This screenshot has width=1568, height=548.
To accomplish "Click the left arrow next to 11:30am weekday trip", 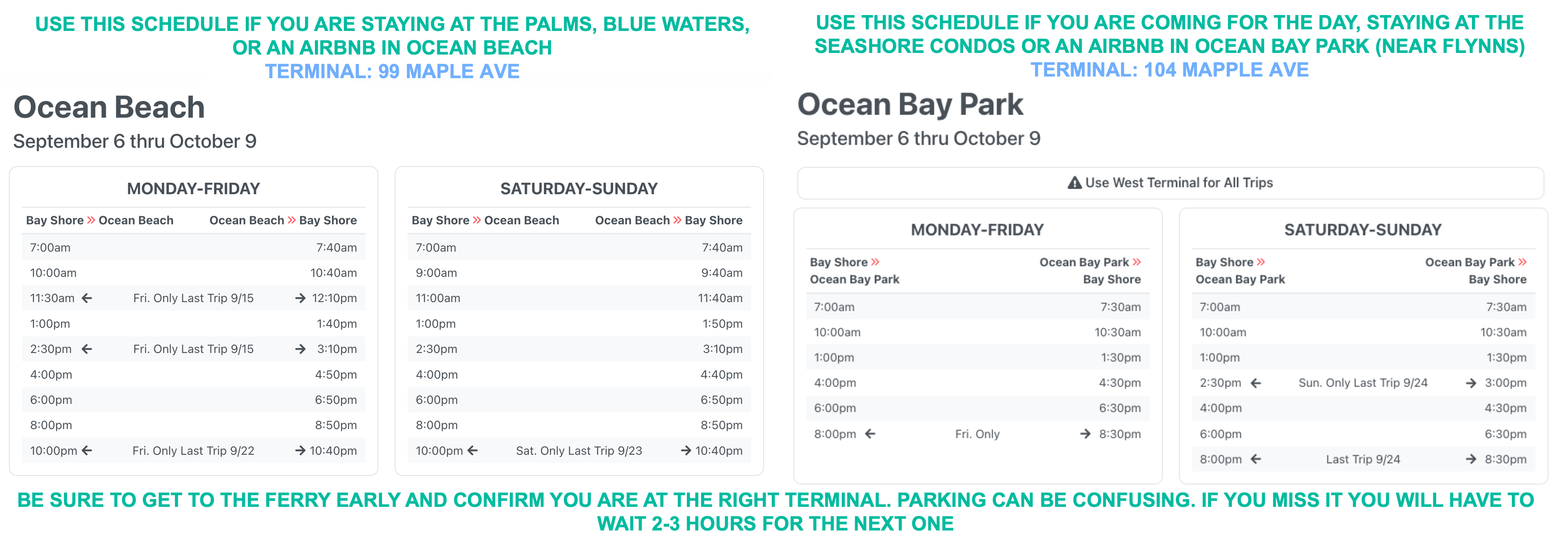I will coord(87,298).
